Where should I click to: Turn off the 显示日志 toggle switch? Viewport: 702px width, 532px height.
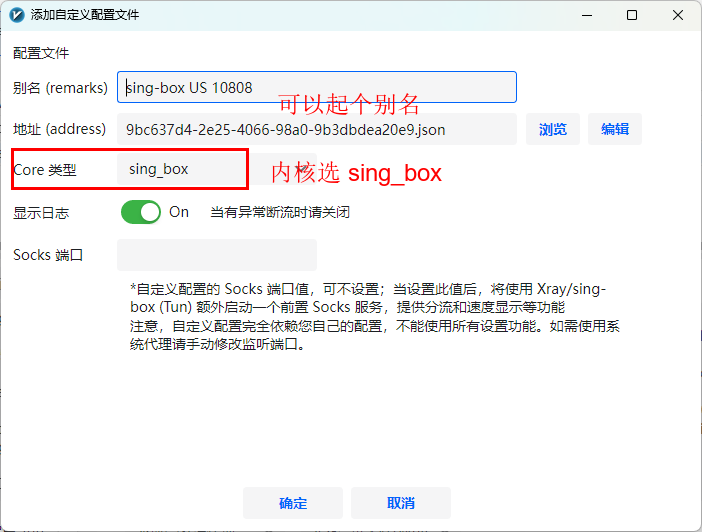coord(141,212)
